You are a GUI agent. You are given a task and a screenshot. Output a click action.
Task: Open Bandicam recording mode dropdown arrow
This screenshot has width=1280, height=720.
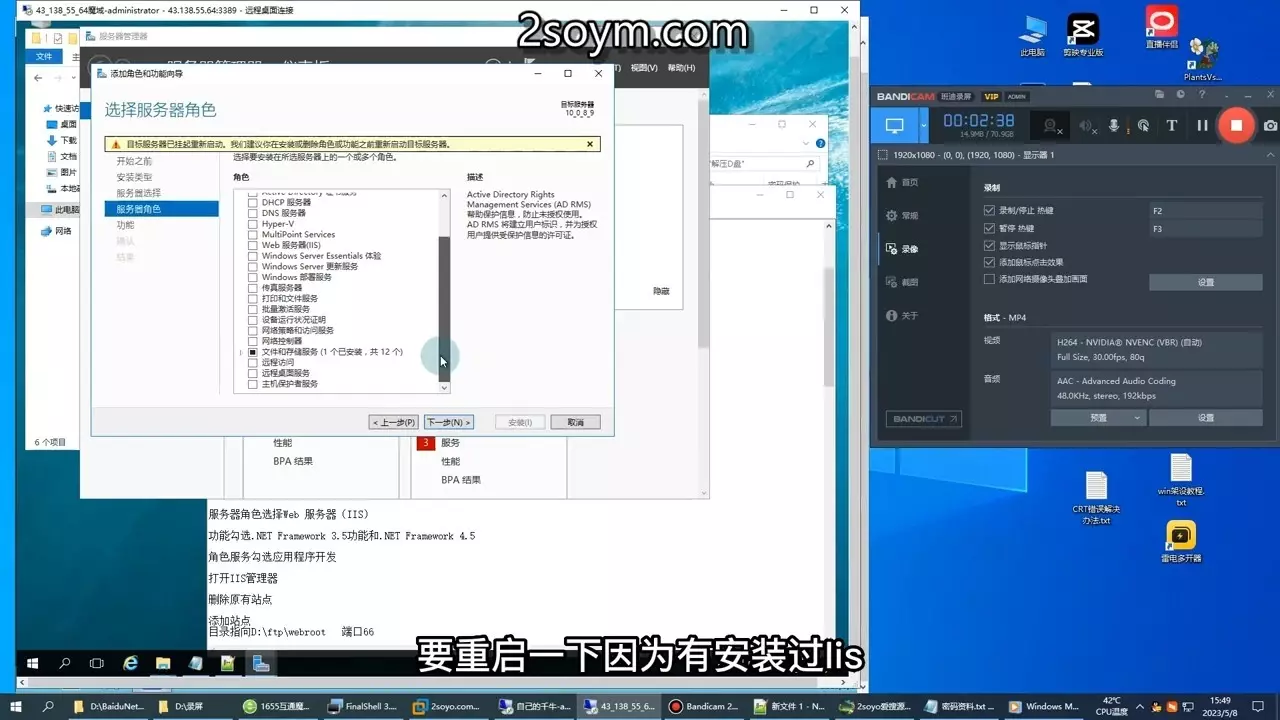924,125
